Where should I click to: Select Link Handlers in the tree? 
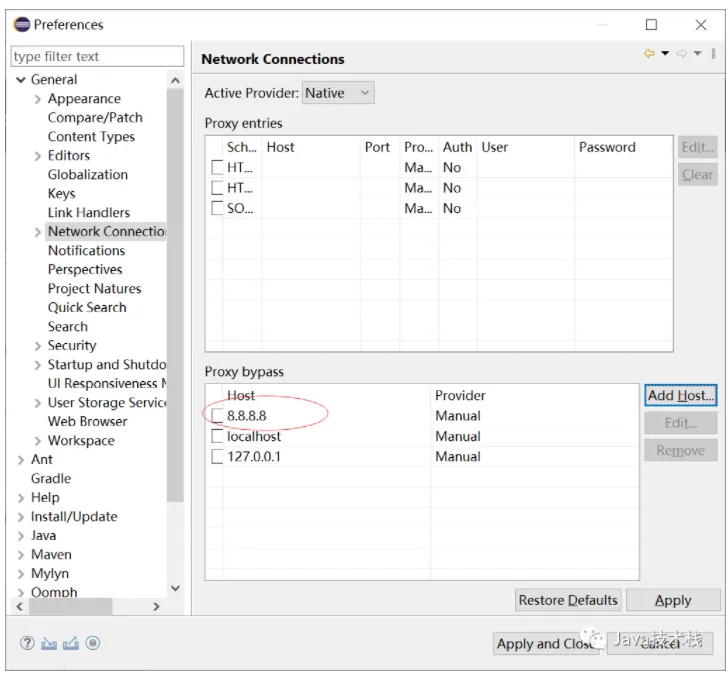point(89,213)
